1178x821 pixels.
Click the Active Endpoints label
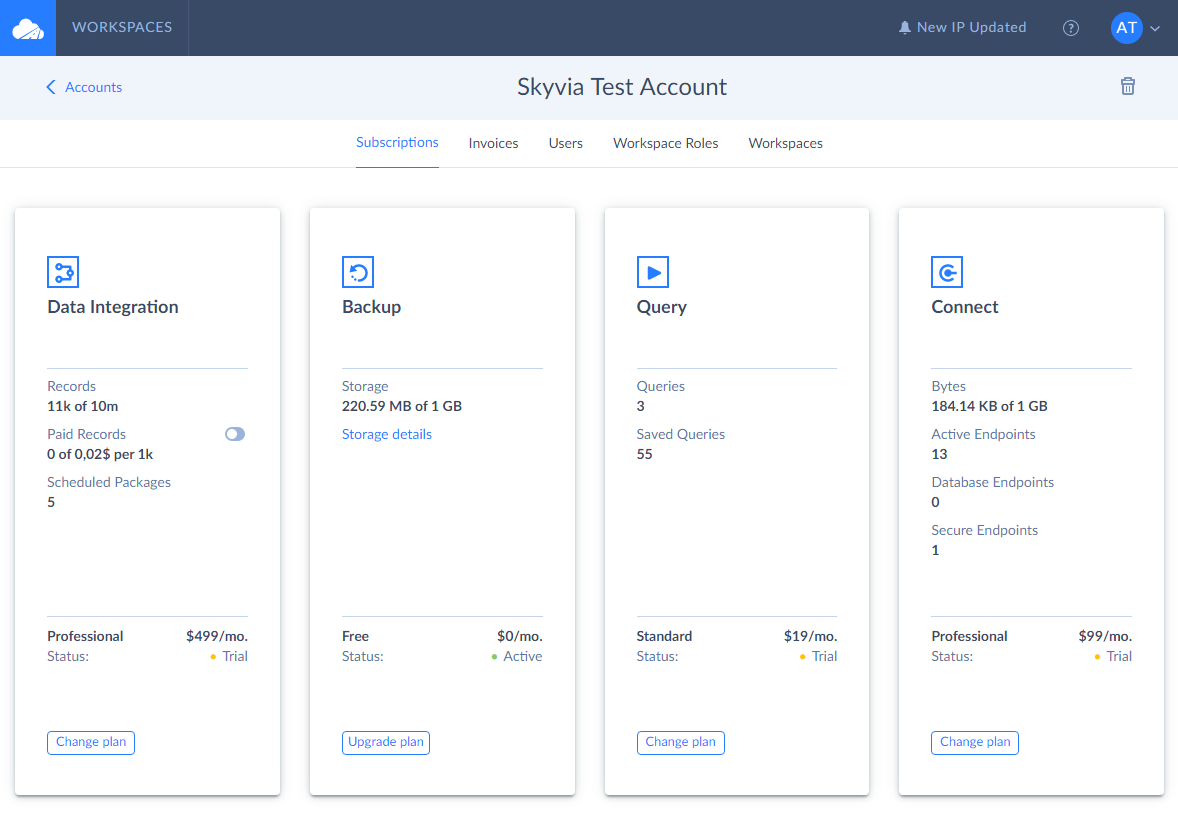coord(983,434)
